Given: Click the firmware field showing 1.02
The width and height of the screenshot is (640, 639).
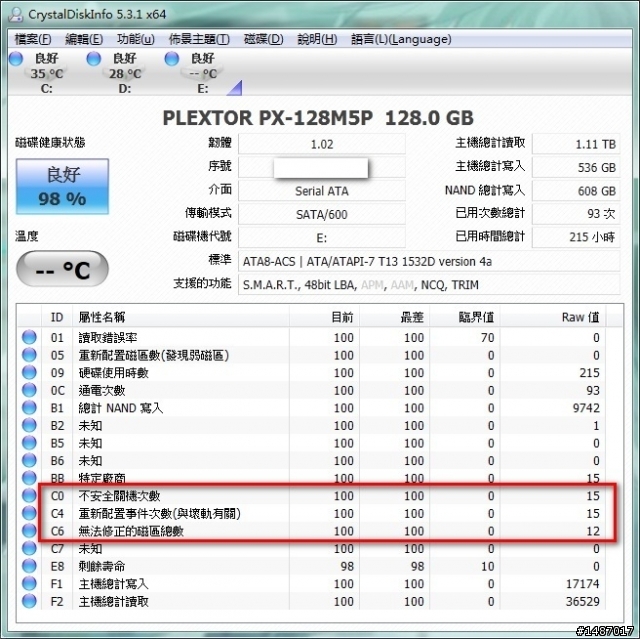Looking at the screenshot, I should tap(322, 144).
